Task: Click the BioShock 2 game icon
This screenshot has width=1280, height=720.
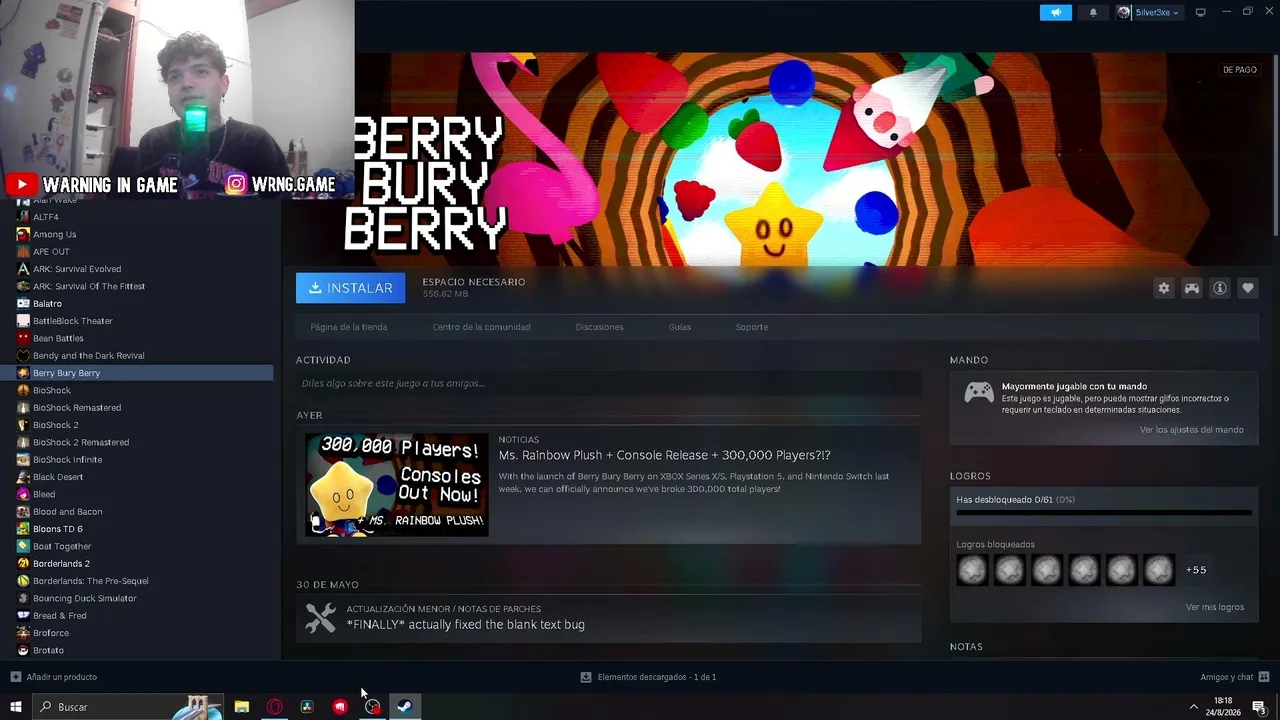Action: click(23, 425)
